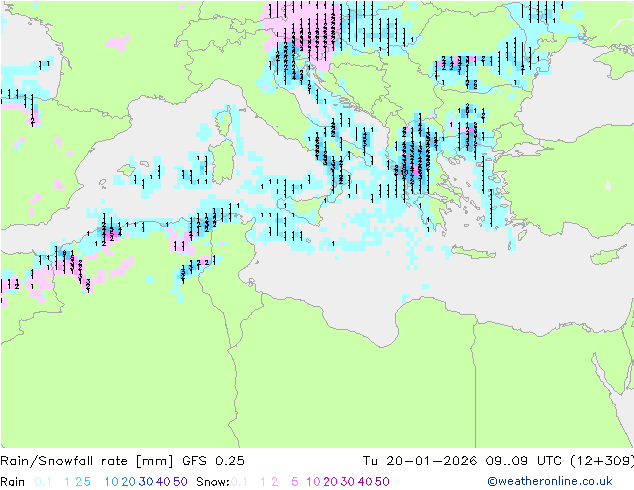Select the Rain legend value 10
This screenshot has width=634, height=490.
pos(112,482)
